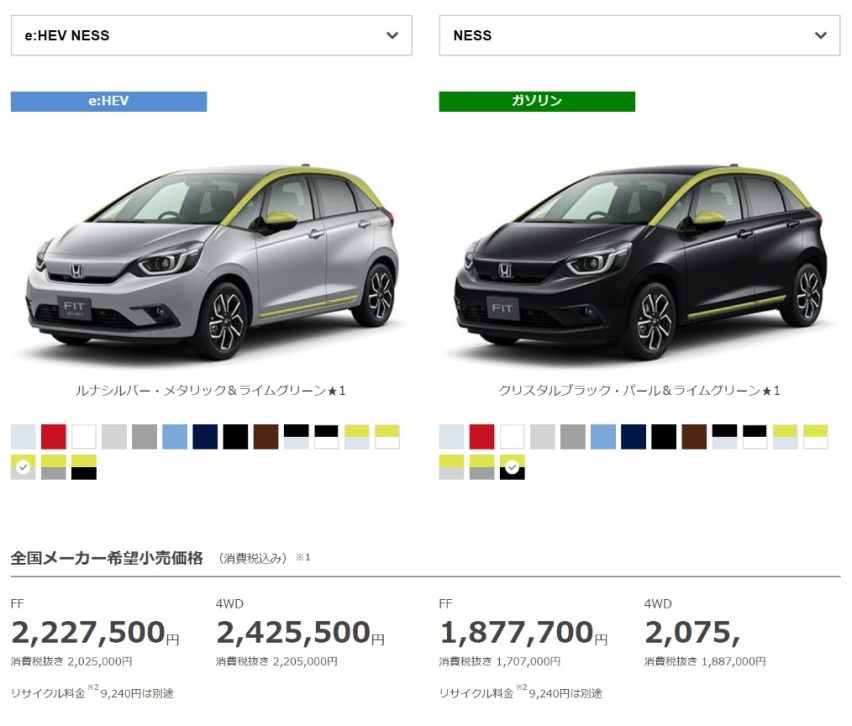Click 消費税抜き 1,707,000円 text
Screen dimensions: 852x726
(x=500, y=661)
